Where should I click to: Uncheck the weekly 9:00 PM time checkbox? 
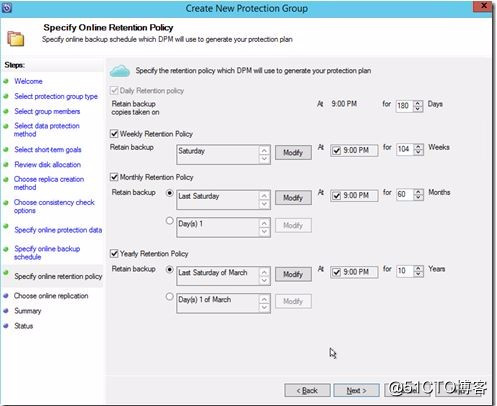tap(337, 151)
